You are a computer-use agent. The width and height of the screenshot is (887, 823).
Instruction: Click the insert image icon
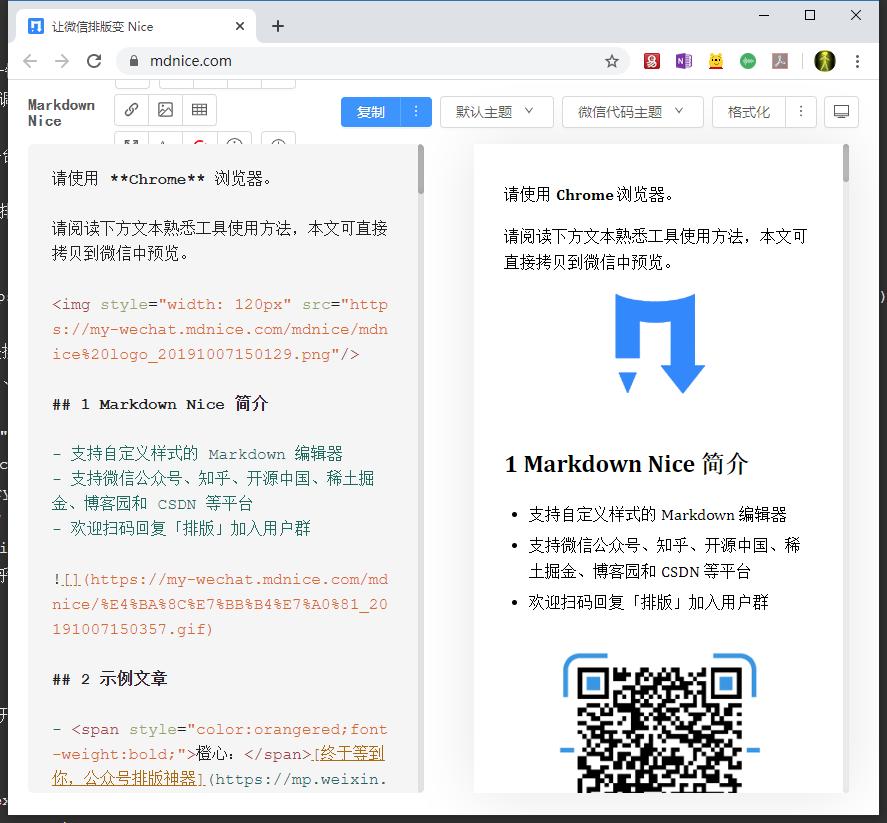[x=165, y=110]
